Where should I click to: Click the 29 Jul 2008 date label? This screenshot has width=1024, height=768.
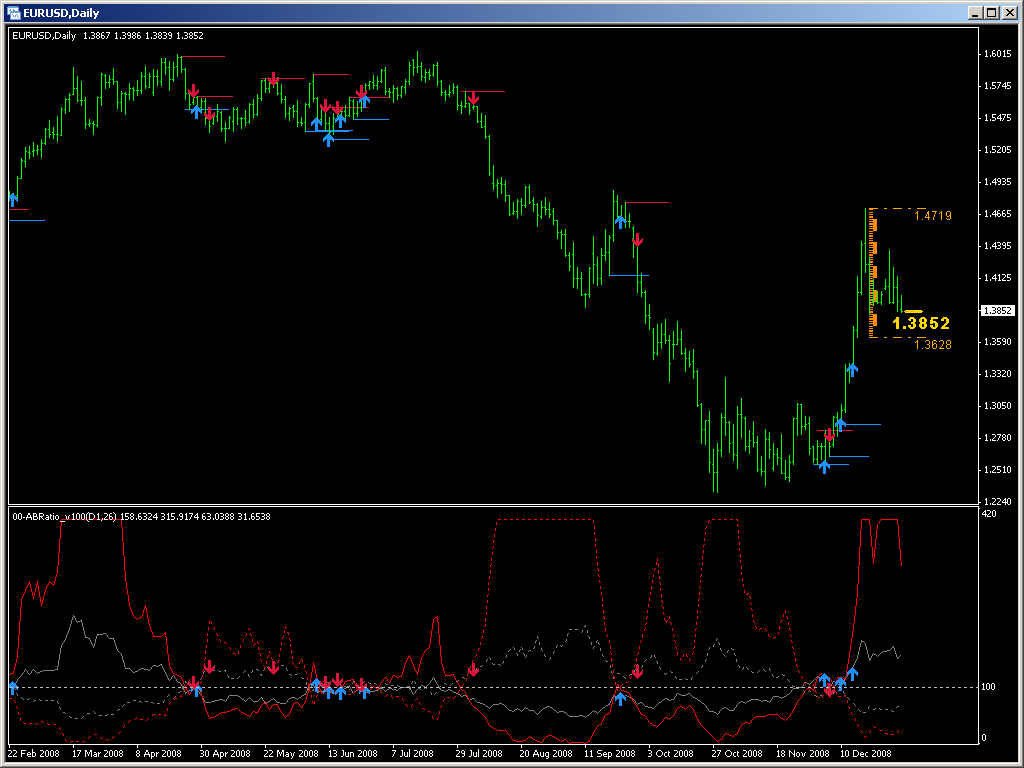479,754
